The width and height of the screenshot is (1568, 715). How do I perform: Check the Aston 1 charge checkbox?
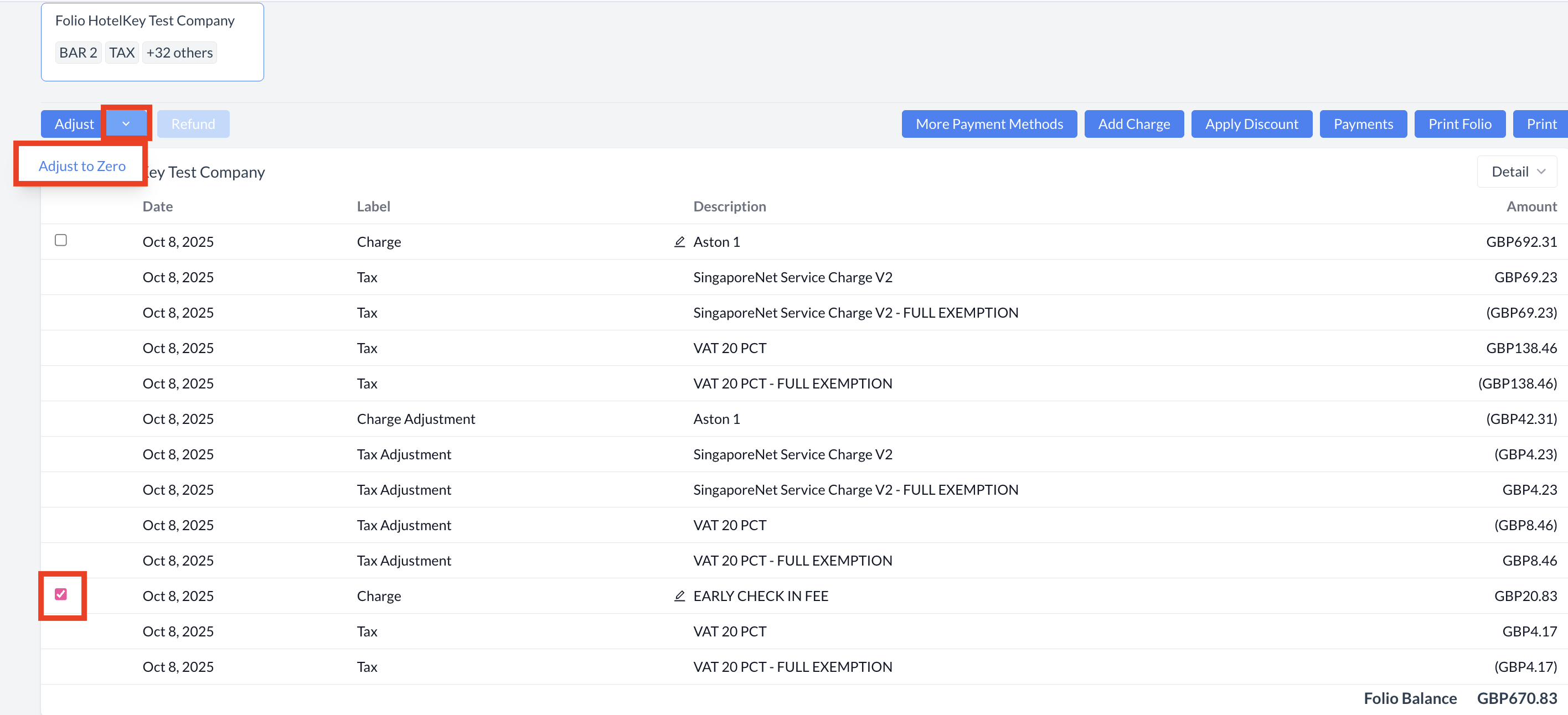[x=61, y=240]
